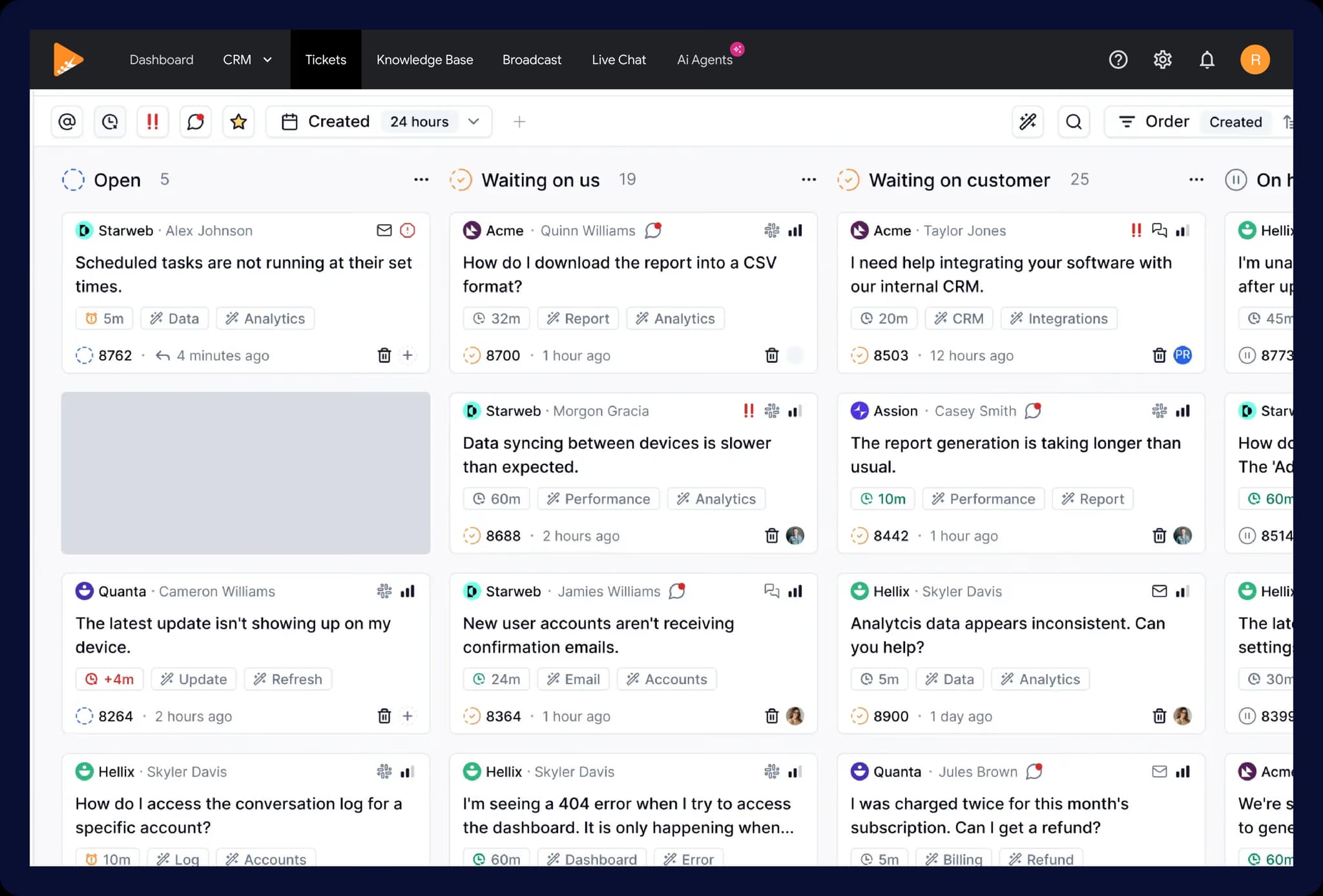Open ticket search with the magnifier icon

1074,121
